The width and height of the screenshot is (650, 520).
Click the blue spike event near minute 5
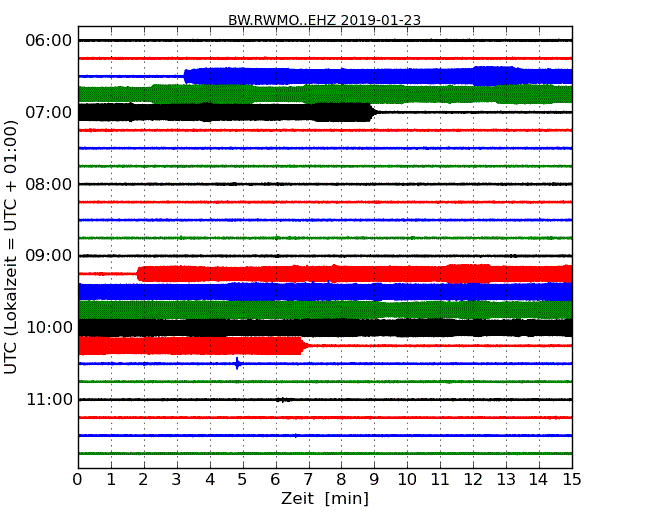point(237,363)
